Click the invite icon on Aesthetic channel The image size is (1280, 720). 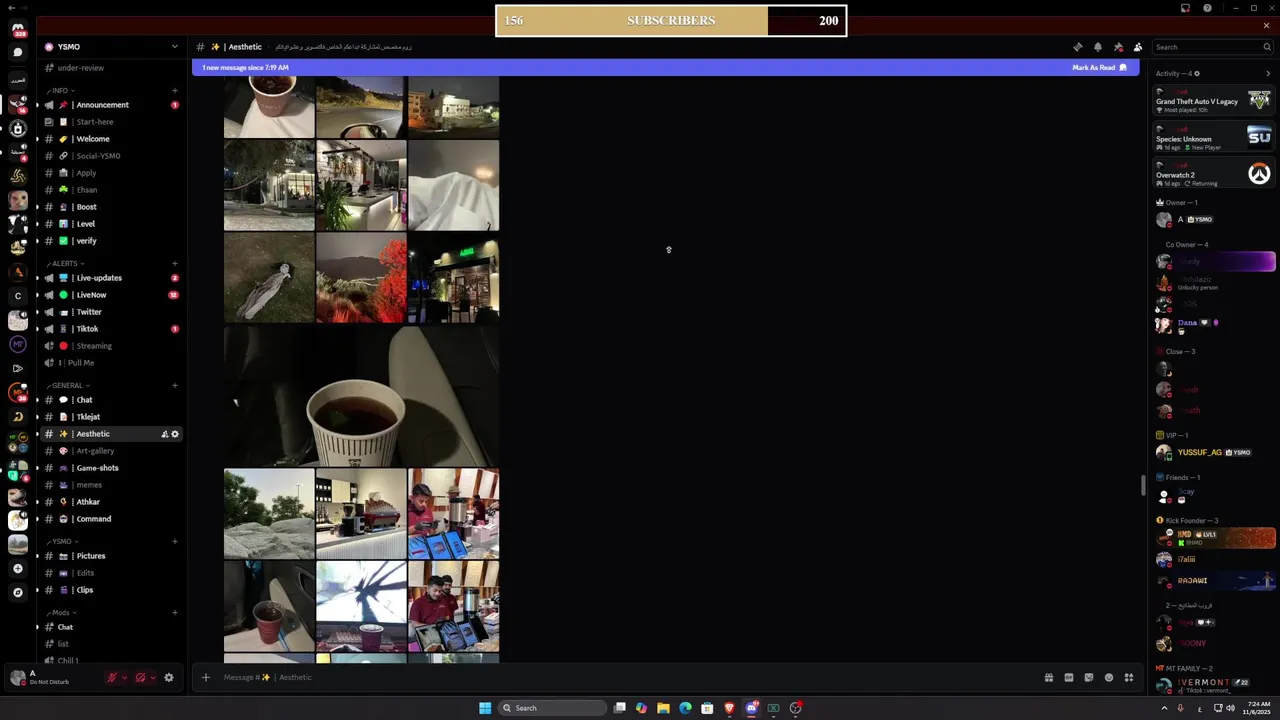click(x=164, y=434)
